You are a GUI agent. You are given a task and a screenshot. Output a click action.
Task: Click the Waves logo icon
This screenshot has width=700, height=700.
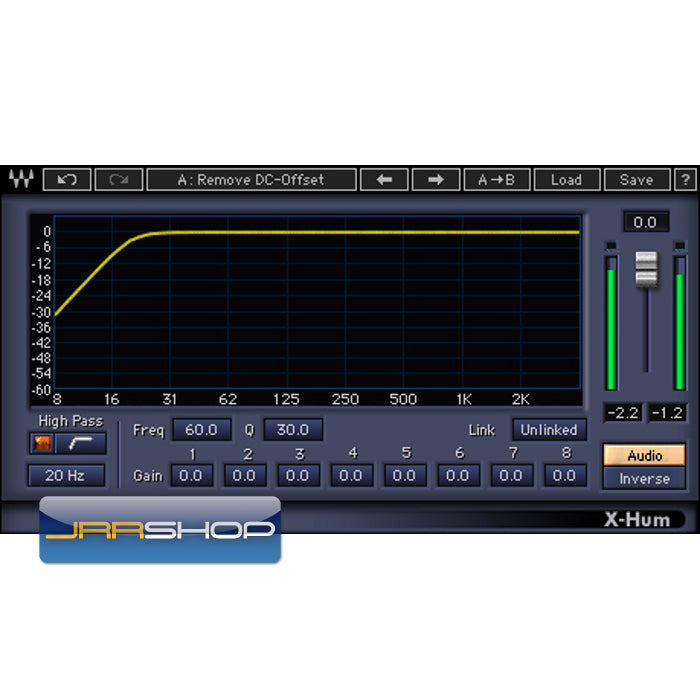click(21, 179)
